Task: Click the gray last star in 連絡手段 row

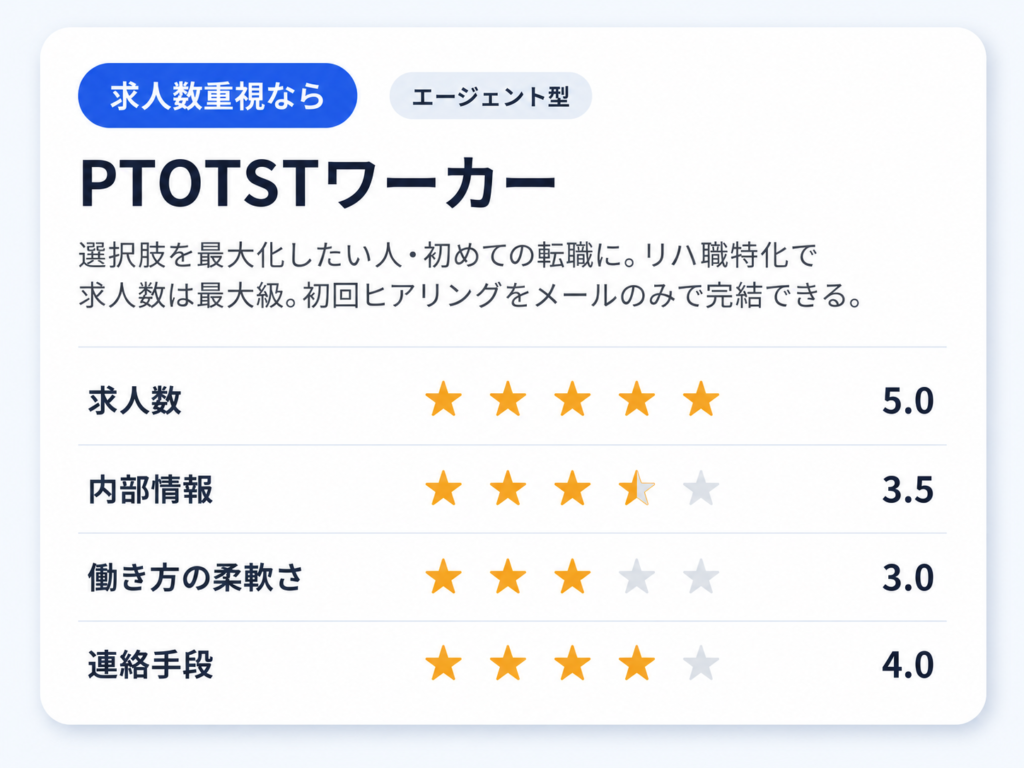Action: click(701, 664)
